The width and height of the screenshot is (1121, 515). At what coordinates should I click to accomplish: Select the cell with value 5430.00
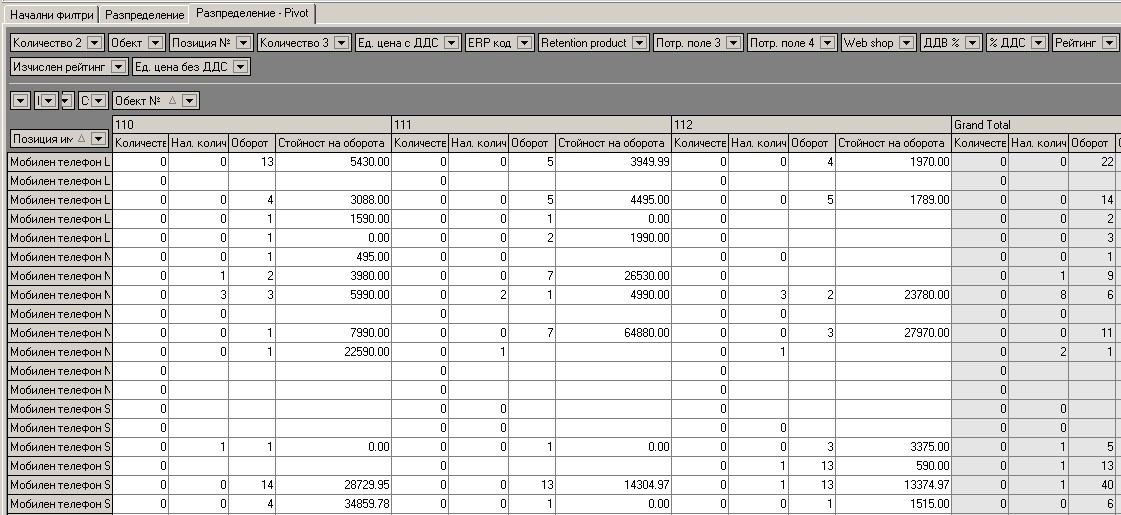(x=334, y=162)
